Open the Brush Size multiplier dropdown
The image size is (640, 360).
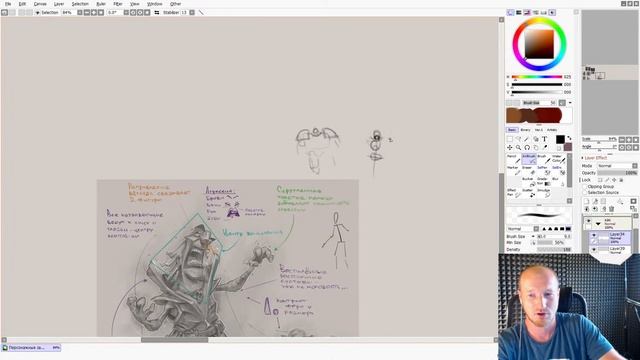click(x=533, y=236)
